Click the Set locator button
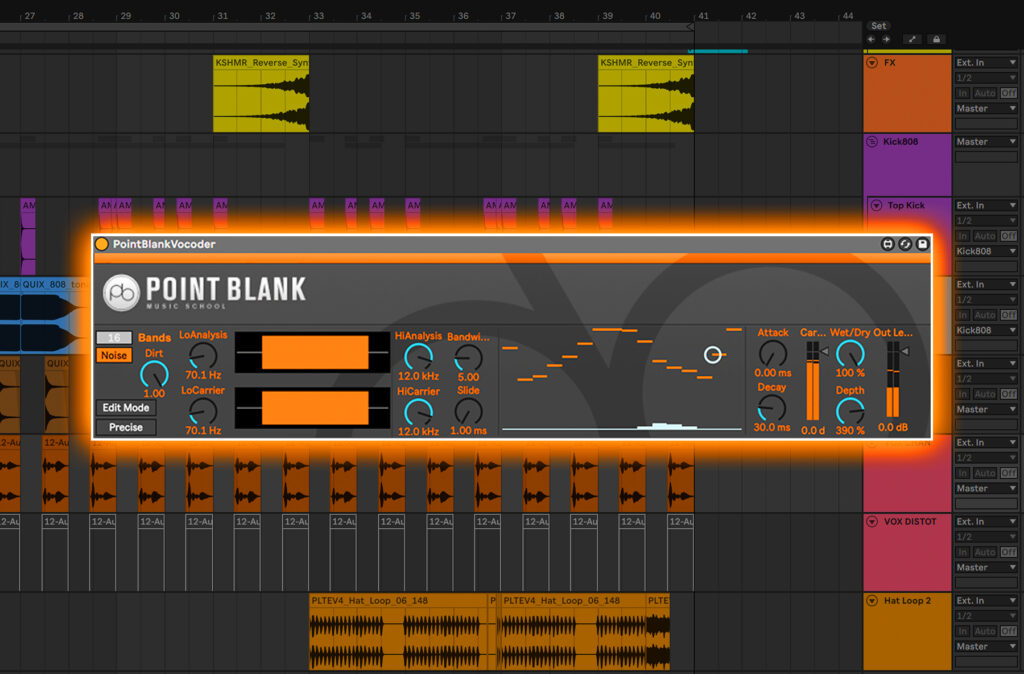The width and height of the screenshot is (1024, 674). [878, 26]
